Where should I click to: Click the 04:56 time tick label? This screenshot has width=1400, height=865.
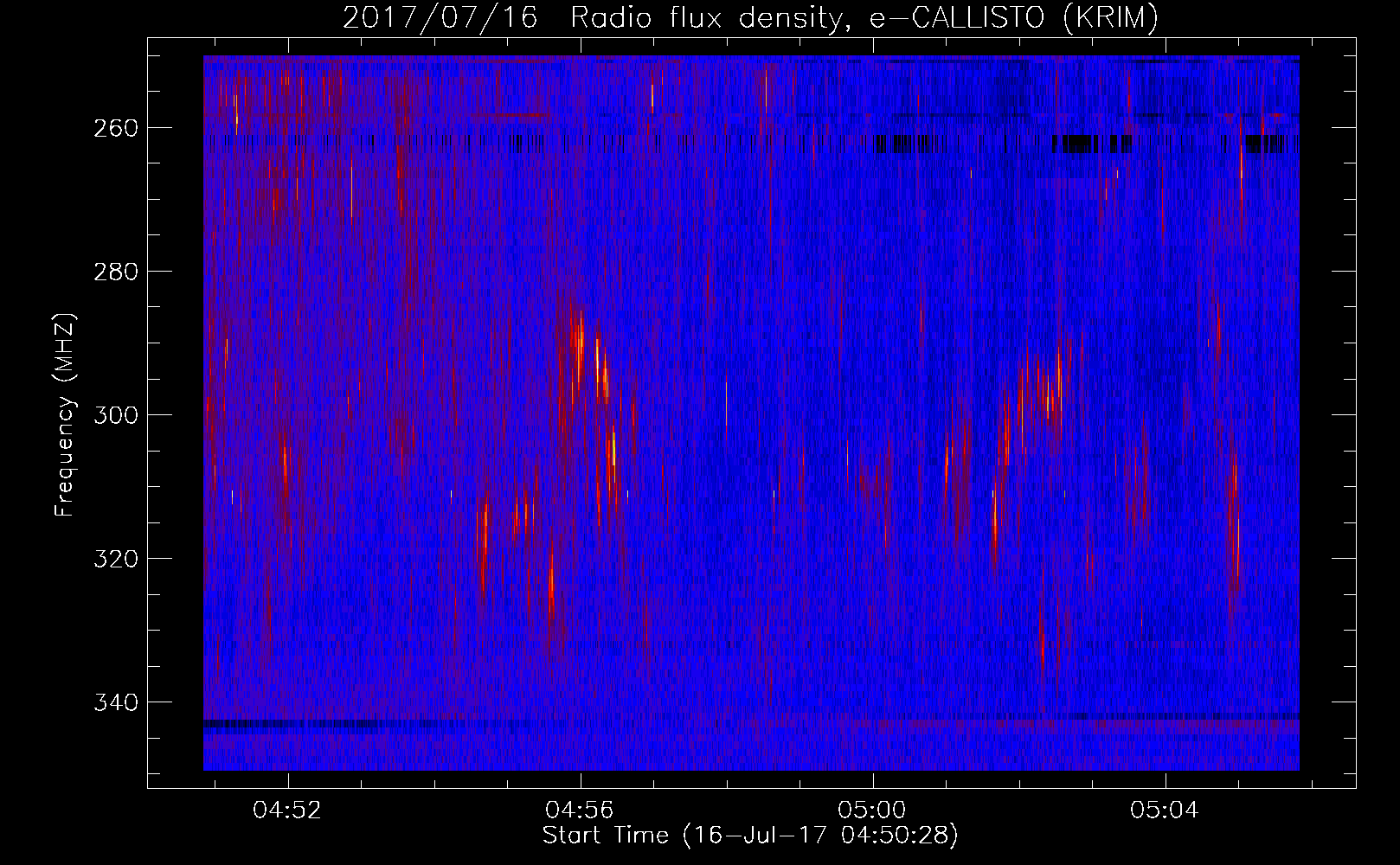click(x=580, y=811)
